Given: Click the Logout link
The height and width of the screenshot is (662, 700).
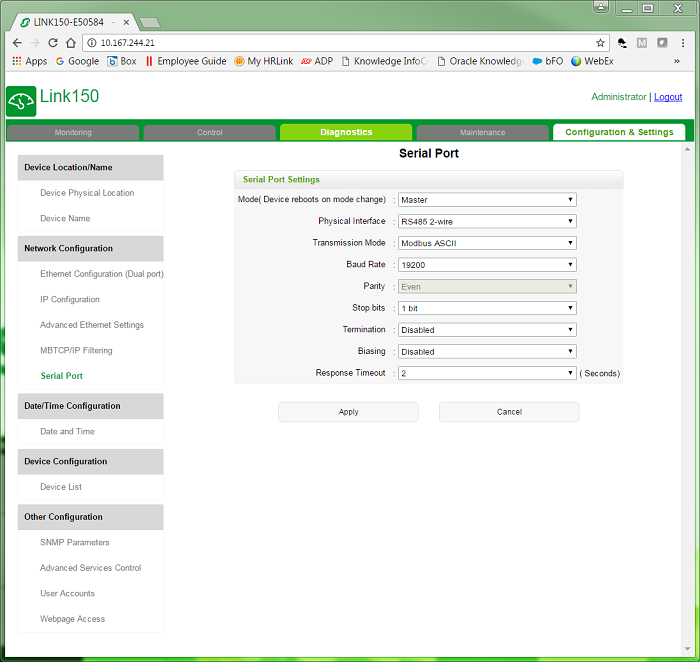Looking at the screenshot, I should 668,97.
